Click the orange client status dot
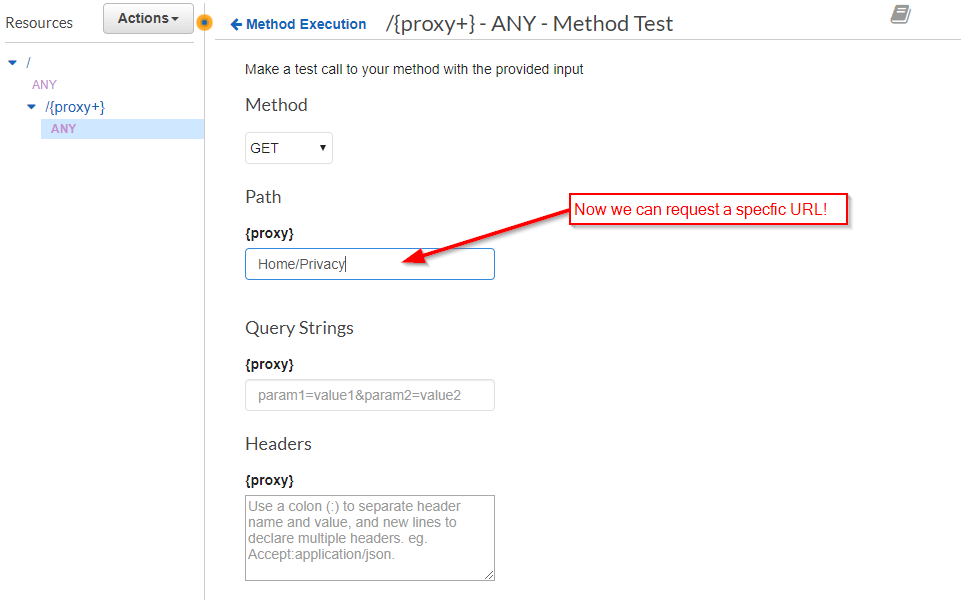961x600 pixels. click(x=205, y=21)
